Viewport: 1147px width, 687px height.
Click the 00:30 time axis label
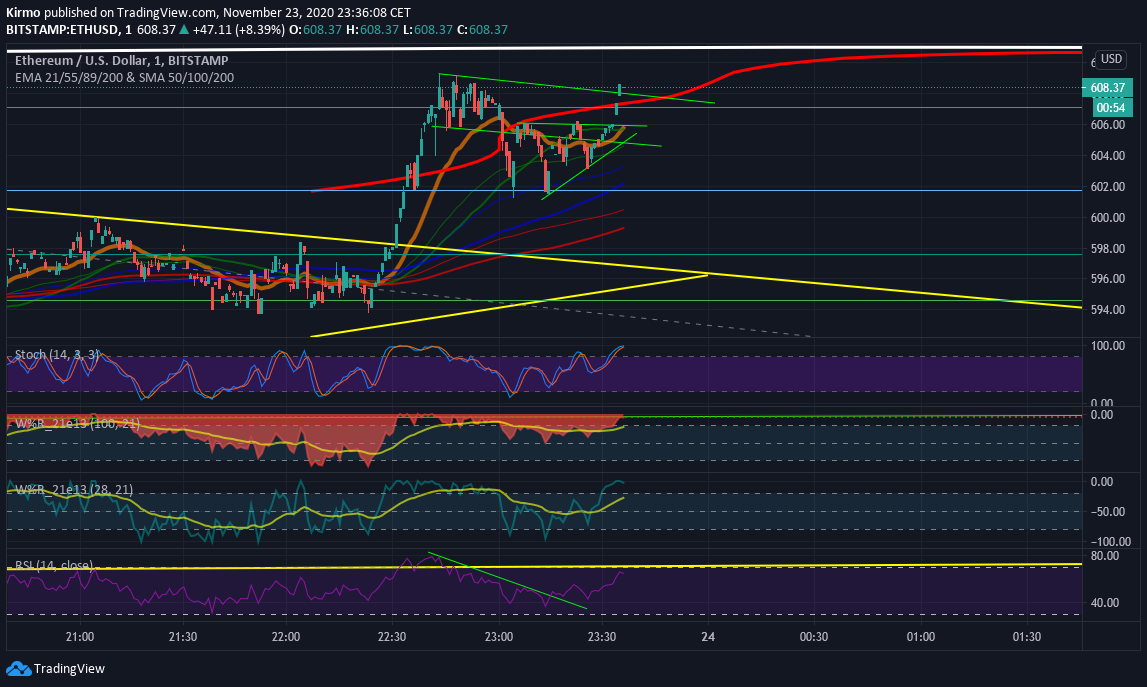pyautogui.click(x=813, y=637)
